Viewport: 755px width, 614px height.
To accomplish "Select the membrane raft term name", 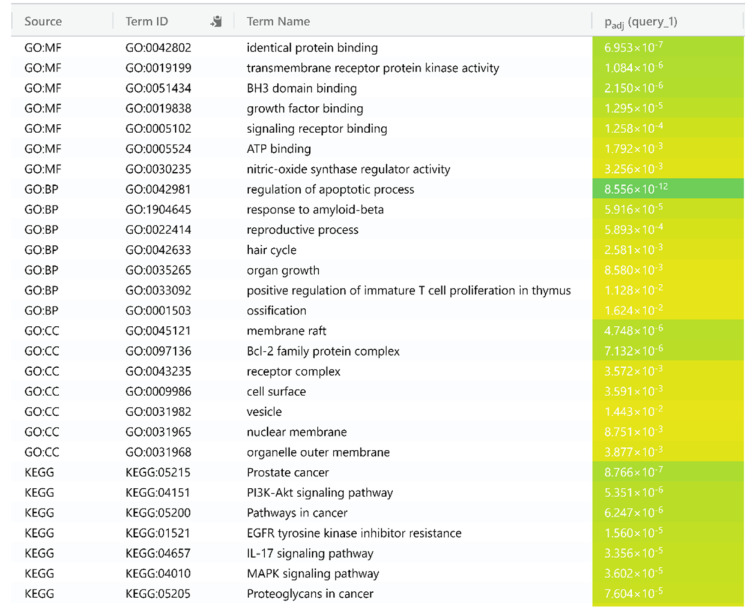I will tap(286, 331).
